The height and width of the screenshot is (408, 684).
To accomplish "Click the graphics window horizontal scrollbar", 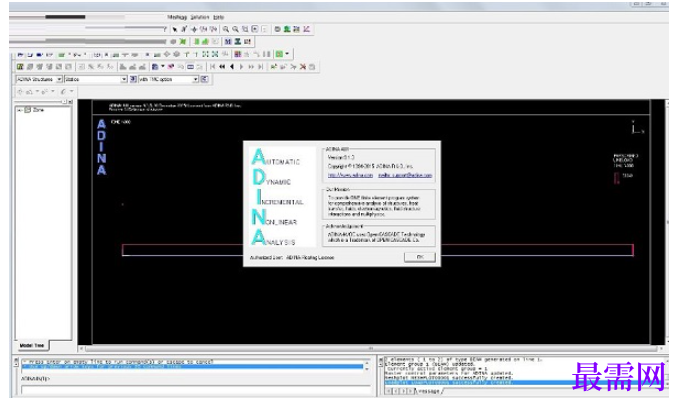I will pos(371,349).
